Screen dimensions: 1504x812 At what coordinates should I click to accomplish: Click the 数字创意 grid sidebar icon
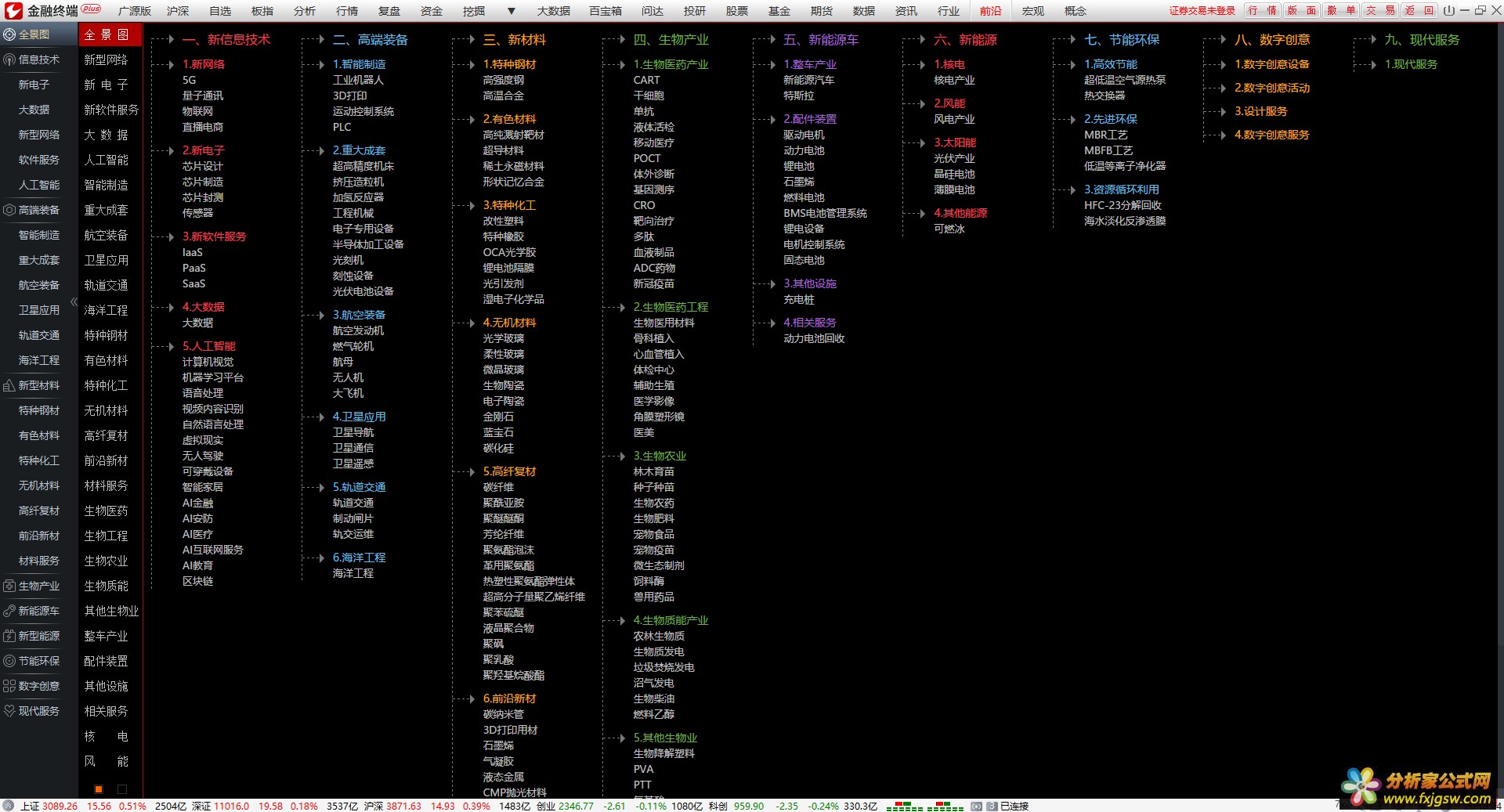10,686
